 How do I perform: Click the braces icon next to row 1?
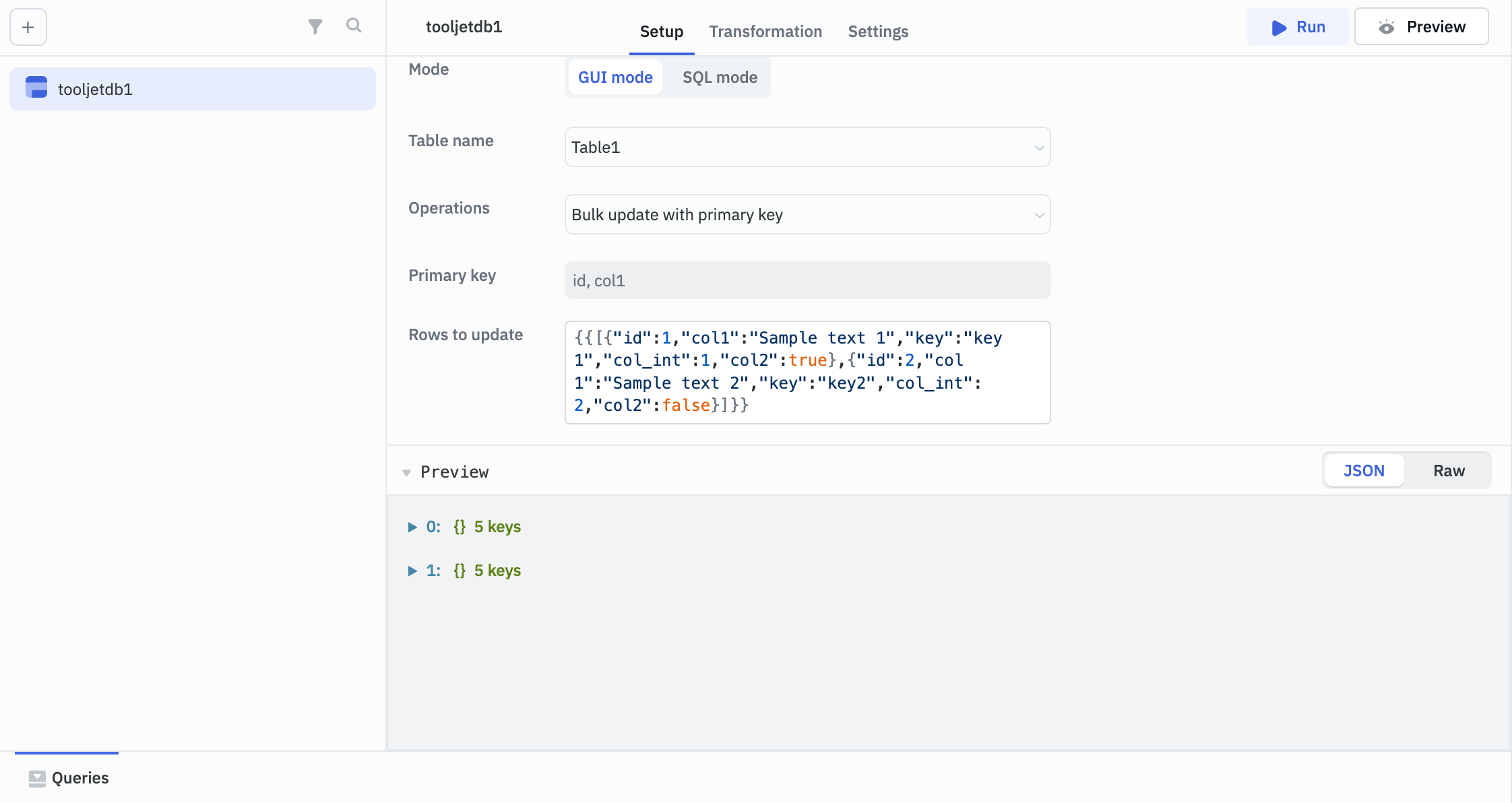point(460,570)
